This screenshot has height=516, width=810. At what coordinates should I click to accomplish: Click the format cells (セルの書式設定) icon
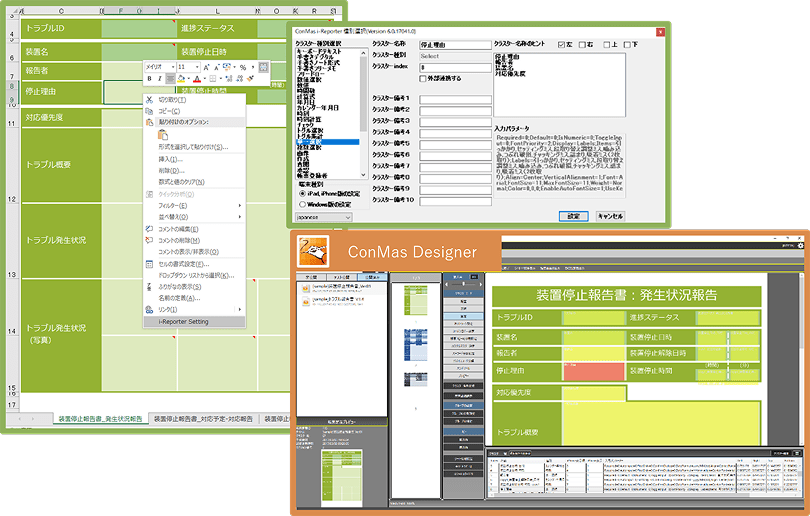point(149,264)
